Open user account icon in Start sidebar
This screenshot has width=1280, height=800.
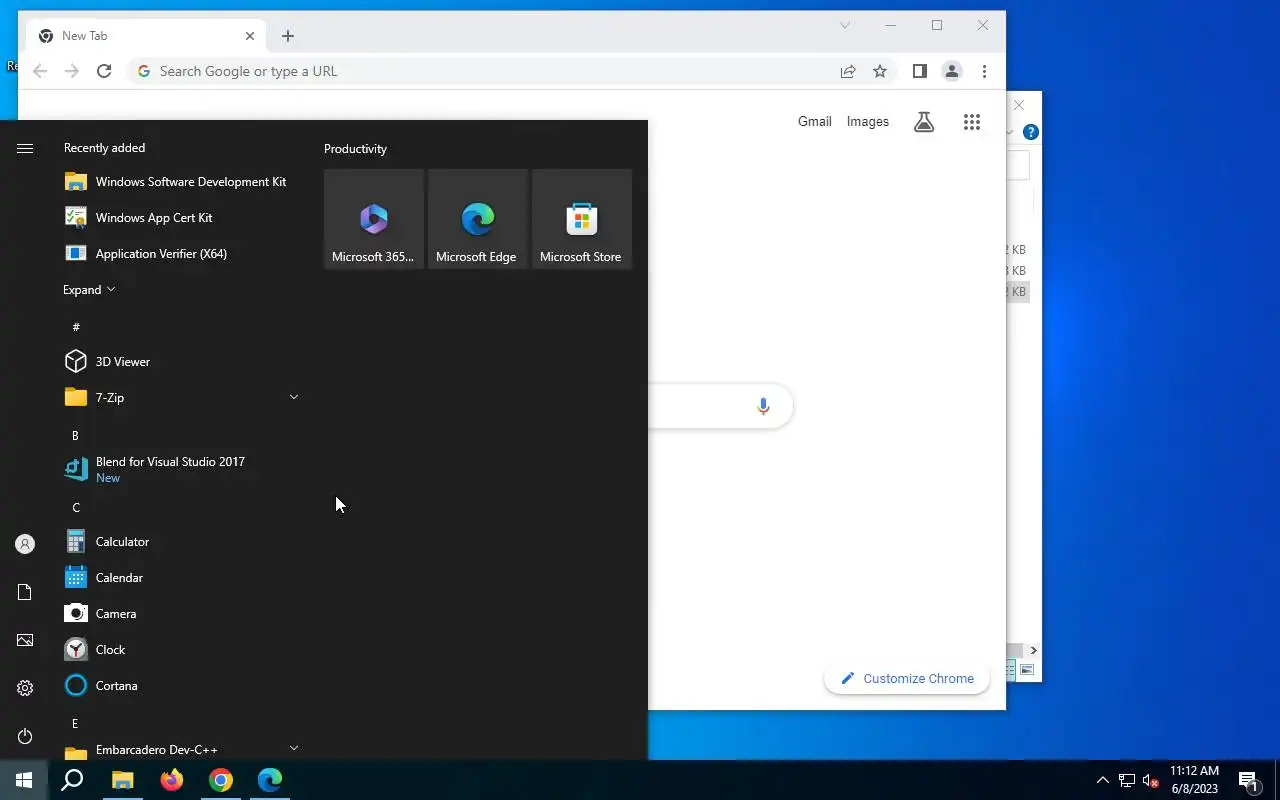tap(25, 544)
